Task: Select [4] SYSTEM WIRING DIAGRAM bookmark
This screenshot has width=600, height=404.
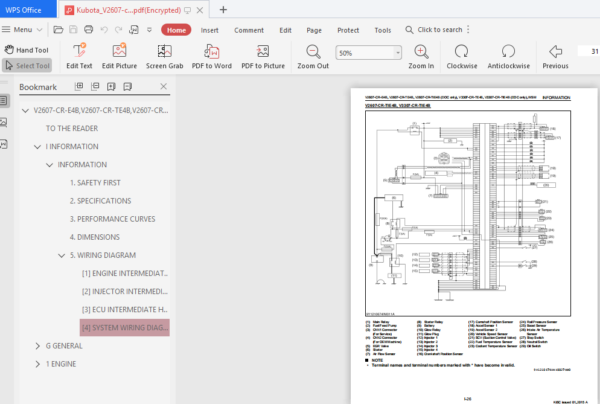Action: coord(125,327)
